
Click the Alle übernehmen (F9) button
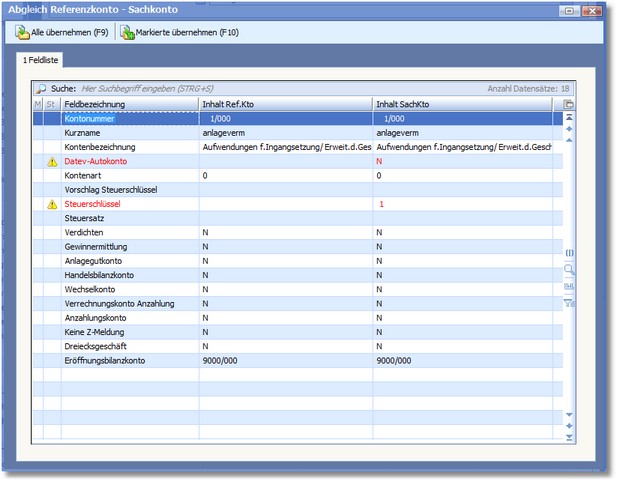coord(62,33)
